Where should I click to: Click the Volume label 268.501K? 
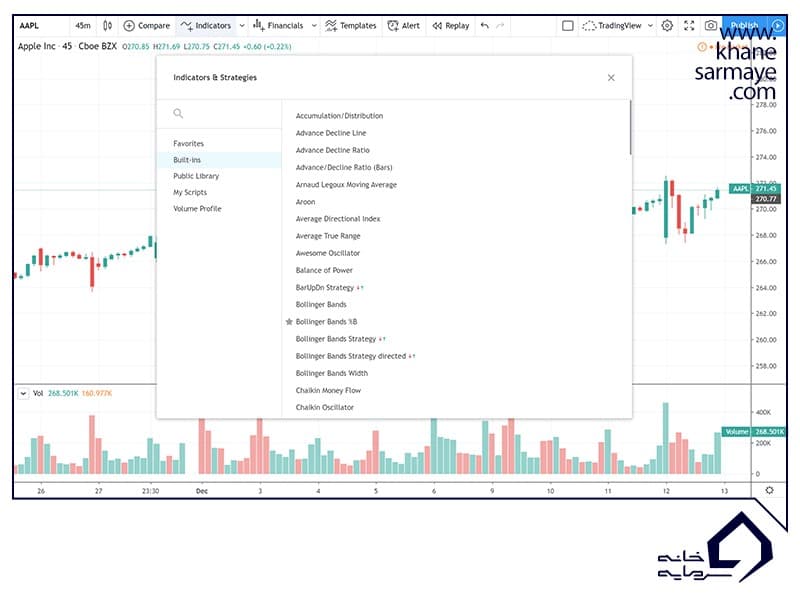pos(753,432)
